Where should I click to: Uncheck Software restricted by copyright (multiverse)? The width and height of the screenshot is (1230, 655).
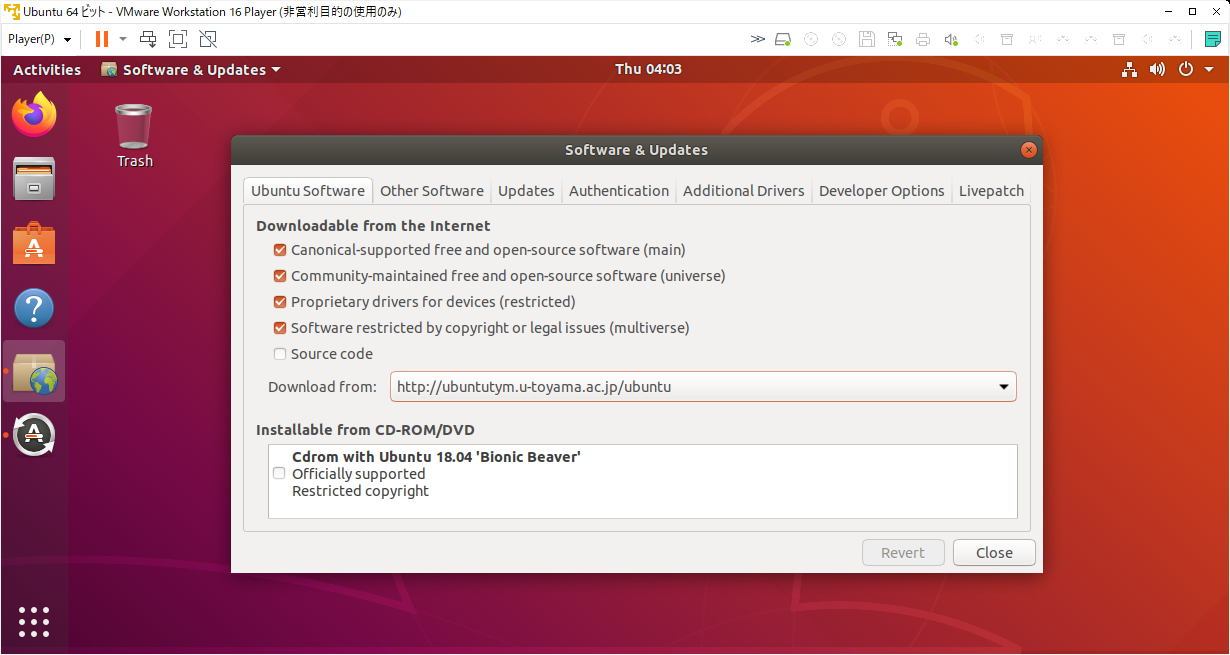[x=280, y=328]
